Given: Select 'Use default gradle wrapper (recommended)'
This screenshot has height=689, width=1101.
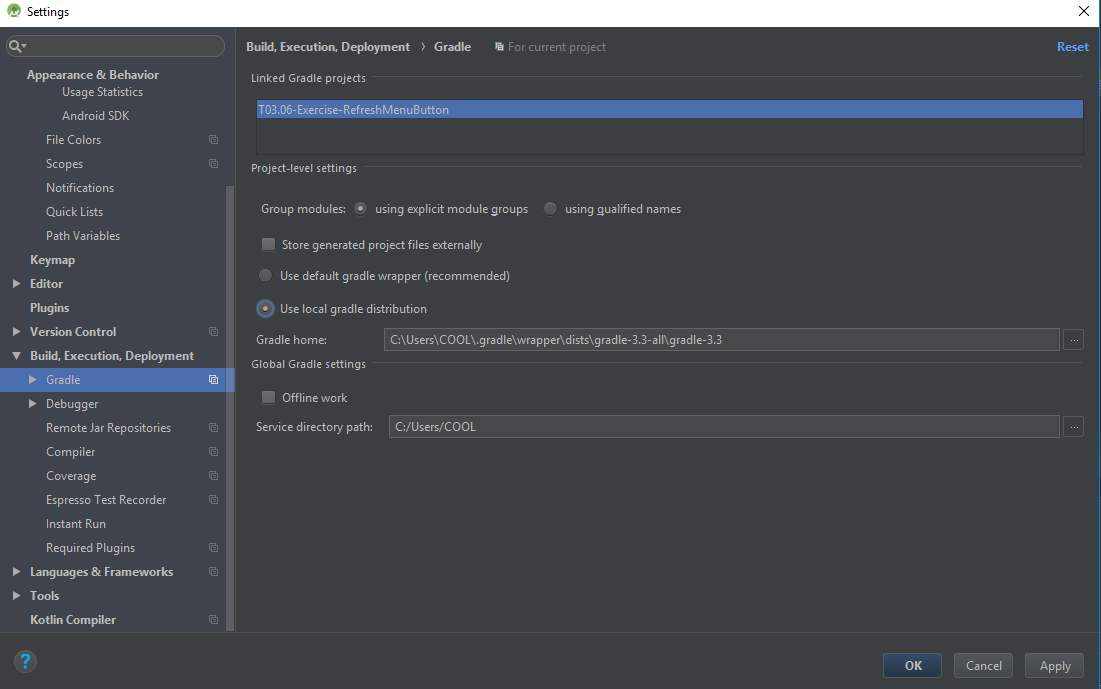Looking at the screenshot, I should coord(265,275).
